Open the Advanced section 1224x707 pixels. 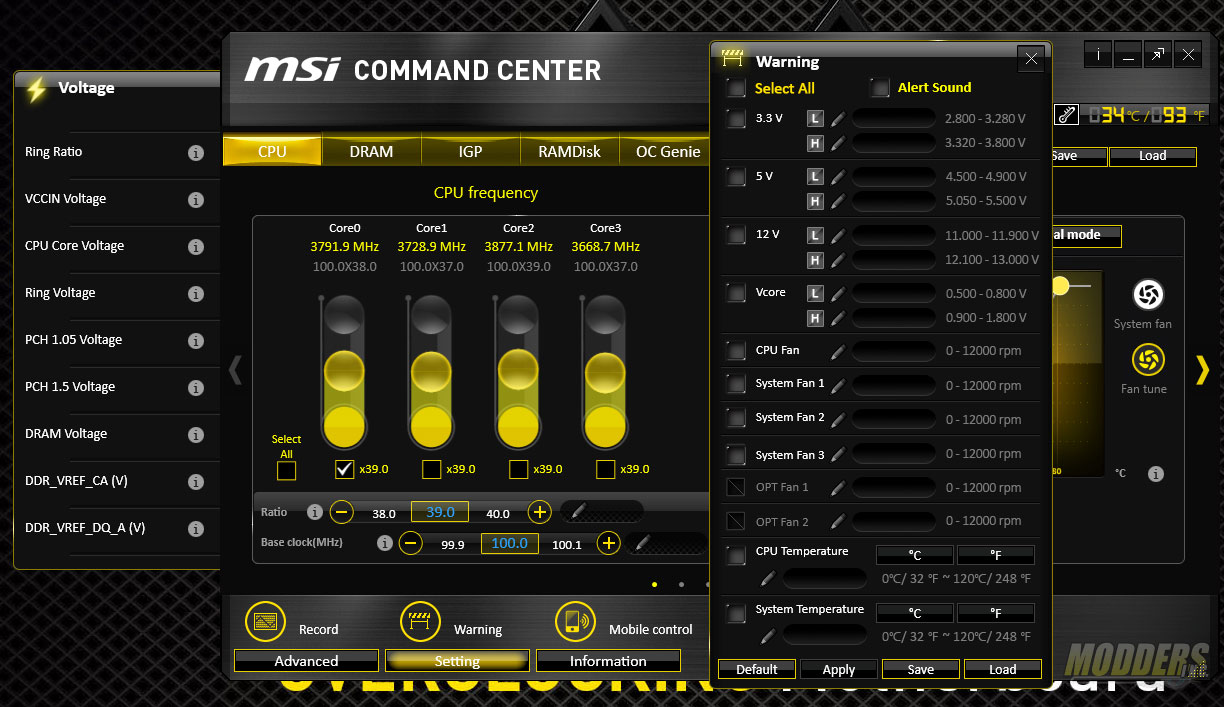coord(306,661)
